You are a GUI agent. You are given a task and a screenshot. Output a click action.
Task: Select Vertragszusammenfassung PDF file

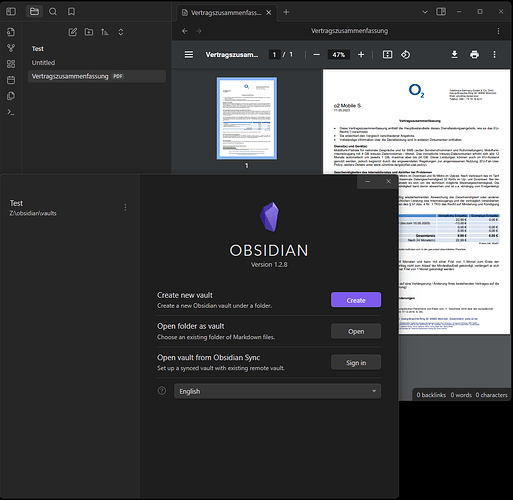97,76
